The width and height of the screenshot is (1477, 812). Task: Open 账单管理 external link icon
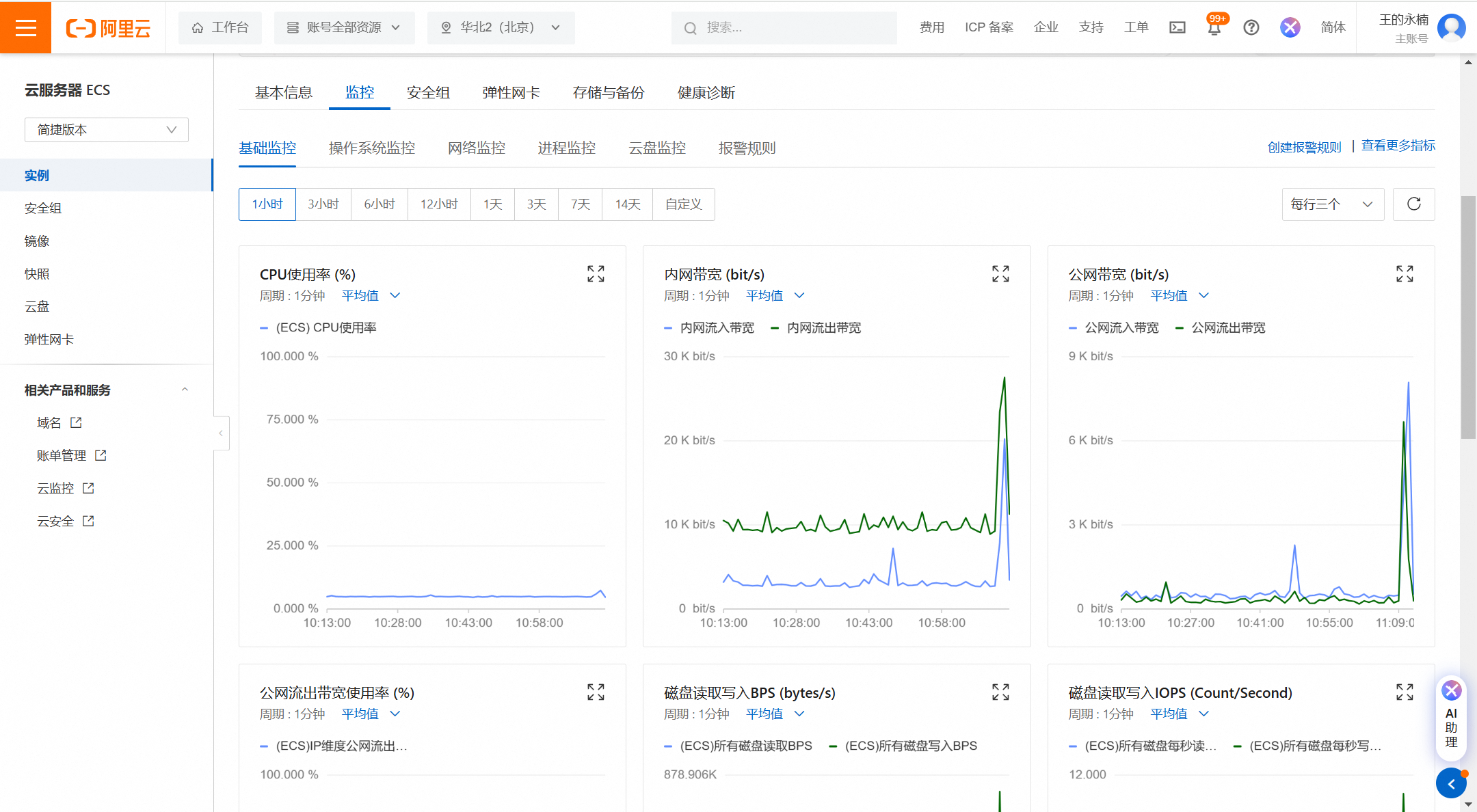point(101,455)
